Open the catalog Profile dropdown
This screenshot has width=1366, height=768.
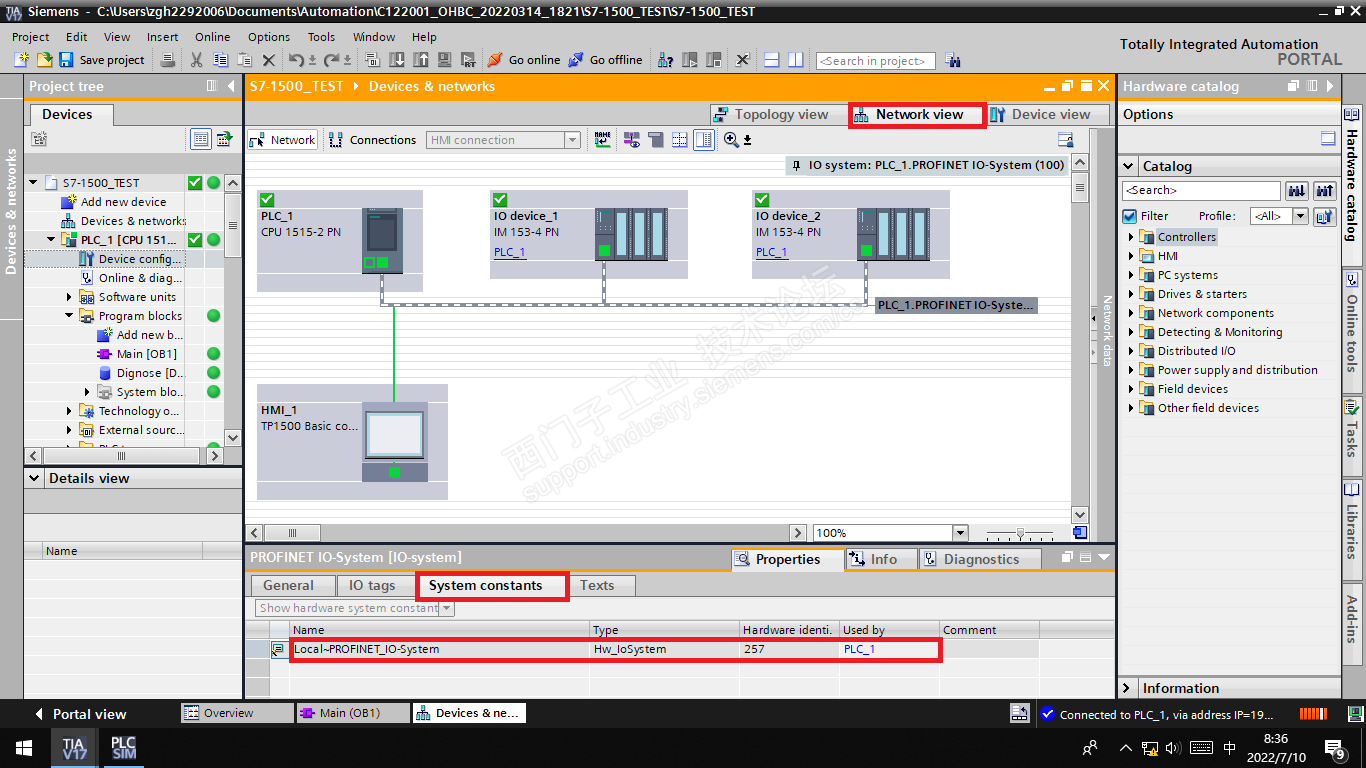(x=1299, y=216)
